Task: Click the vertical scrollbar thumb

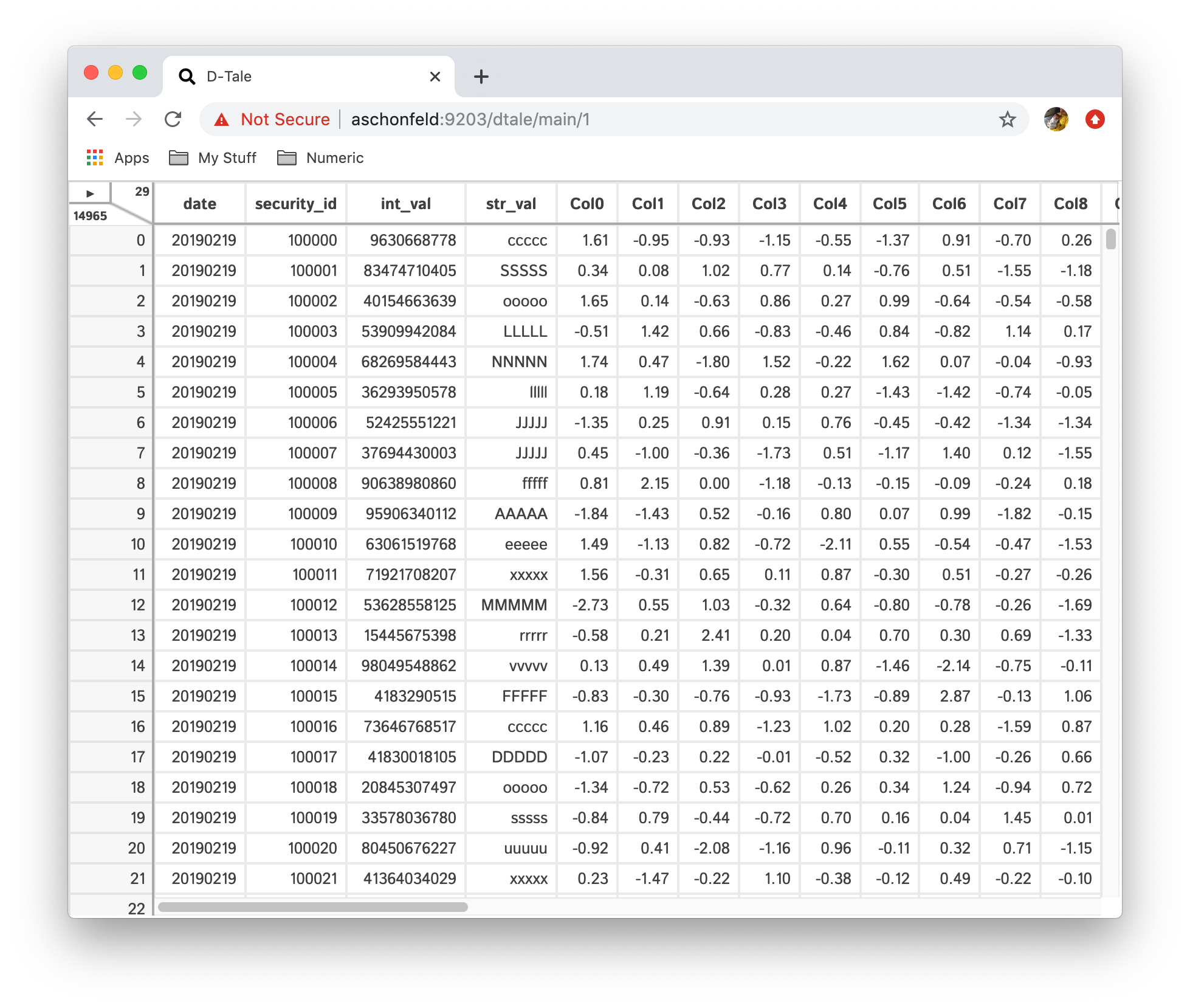Action: [1110, 239]
